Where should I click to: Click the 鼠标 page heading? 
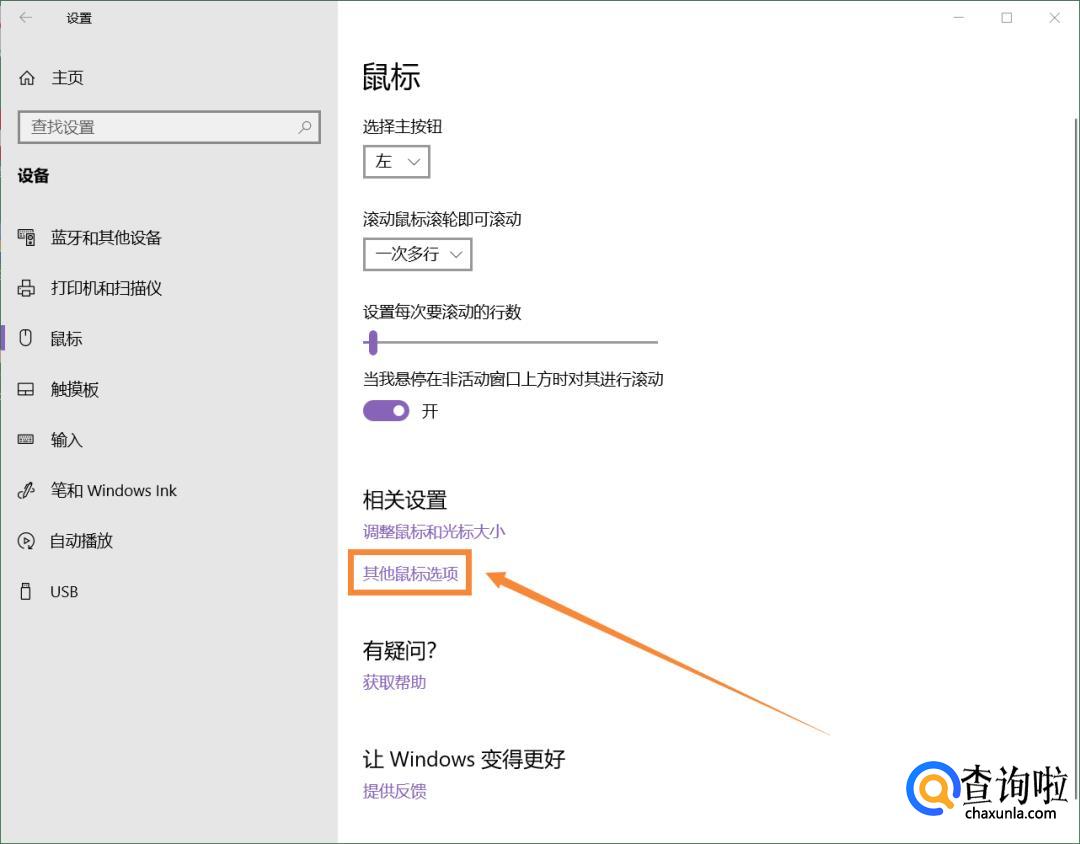[391, 76]
